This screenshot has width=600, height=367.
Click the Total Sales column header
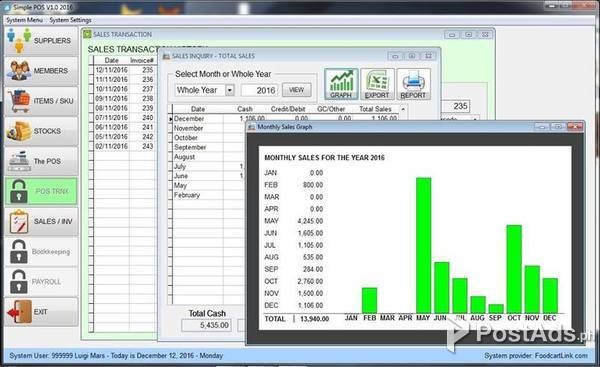(375, 109)
